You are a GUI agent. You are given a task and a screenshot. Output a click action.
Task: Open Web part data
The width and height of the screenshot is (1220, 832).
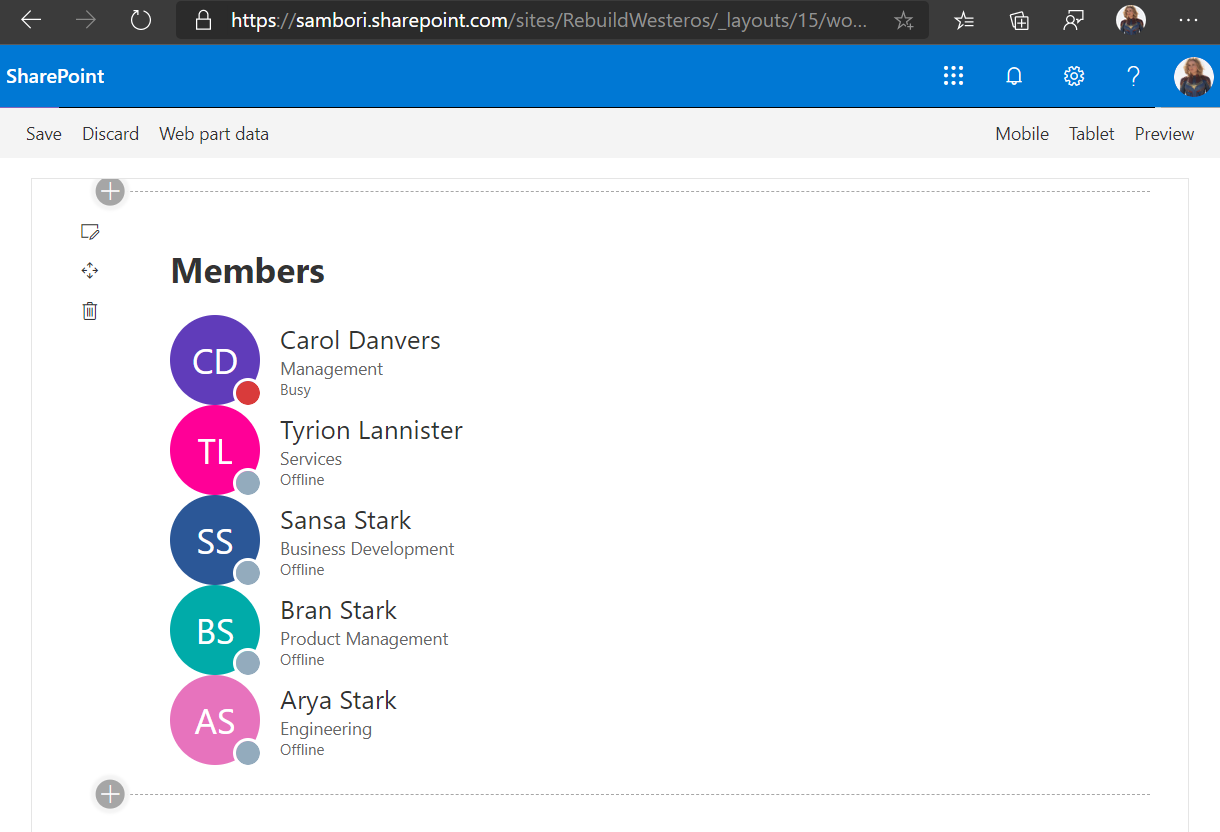coord(214,134)
